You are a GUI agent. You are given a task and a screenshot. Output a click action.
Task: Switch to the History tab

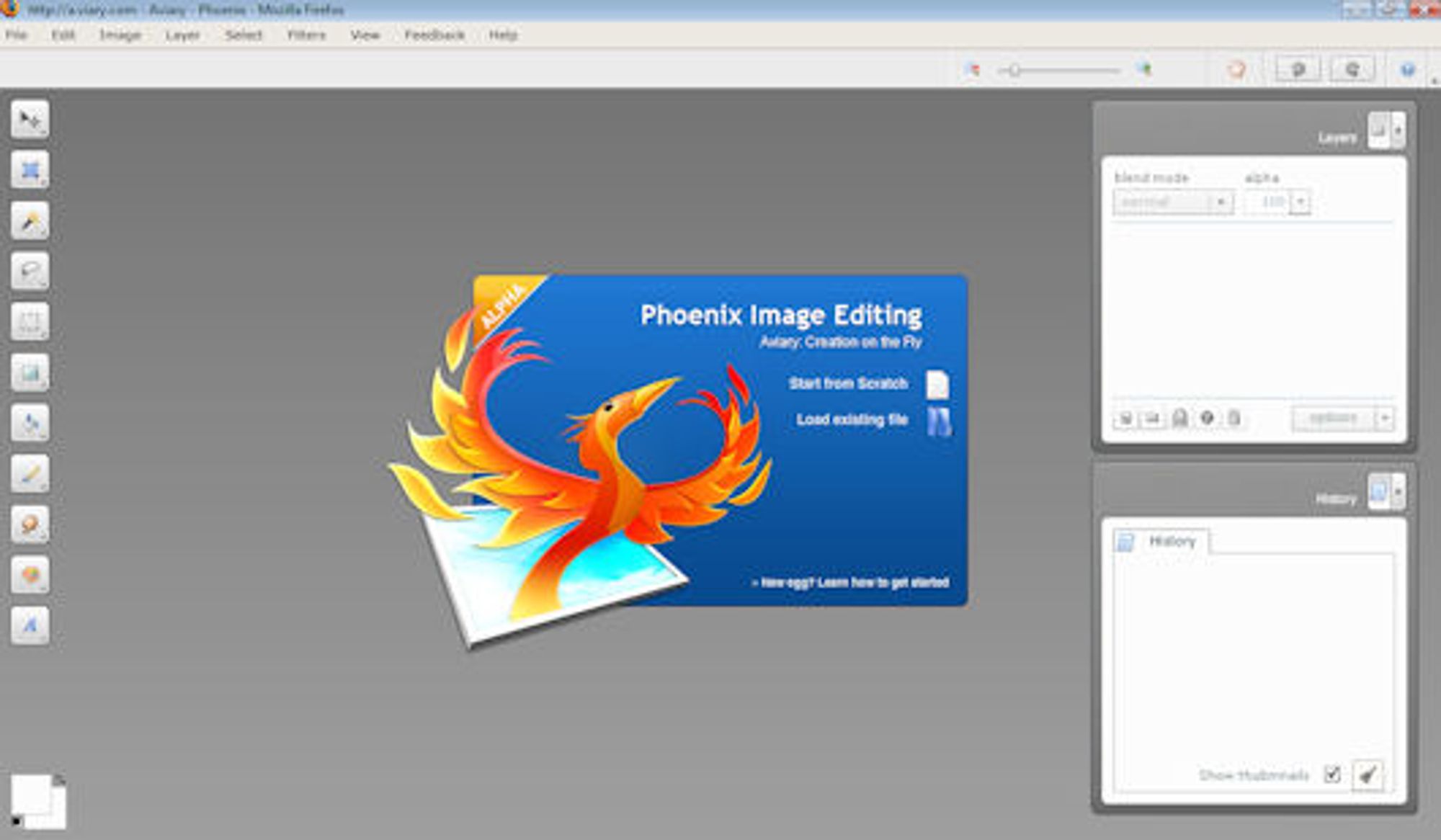coord(1161,541)
